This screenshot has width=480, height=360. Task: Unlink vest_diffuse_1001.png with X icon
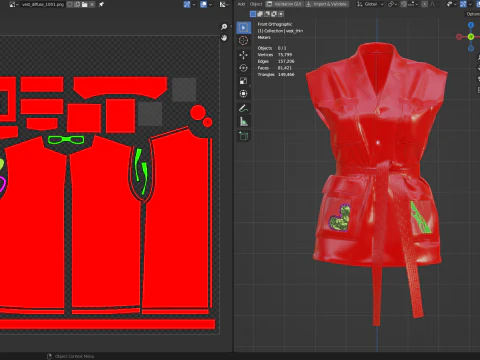[x=92, y=4]
